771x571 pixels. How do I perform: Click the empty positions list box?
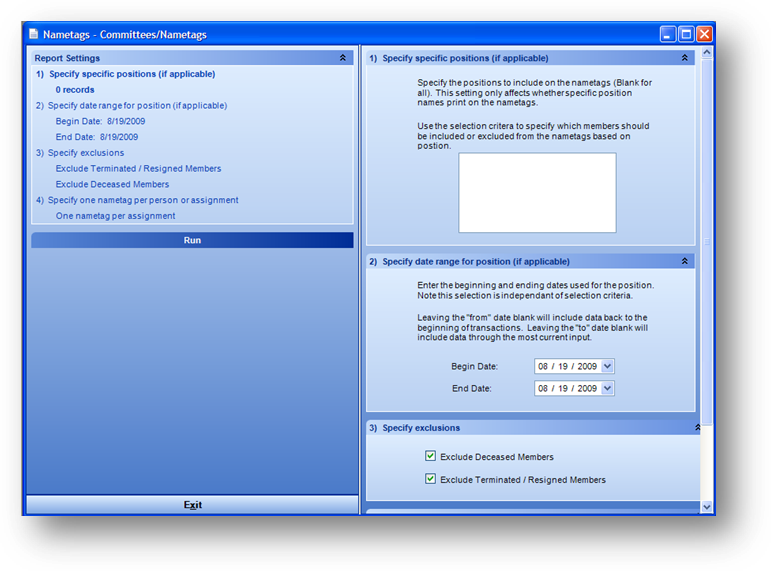click(537, 192)
